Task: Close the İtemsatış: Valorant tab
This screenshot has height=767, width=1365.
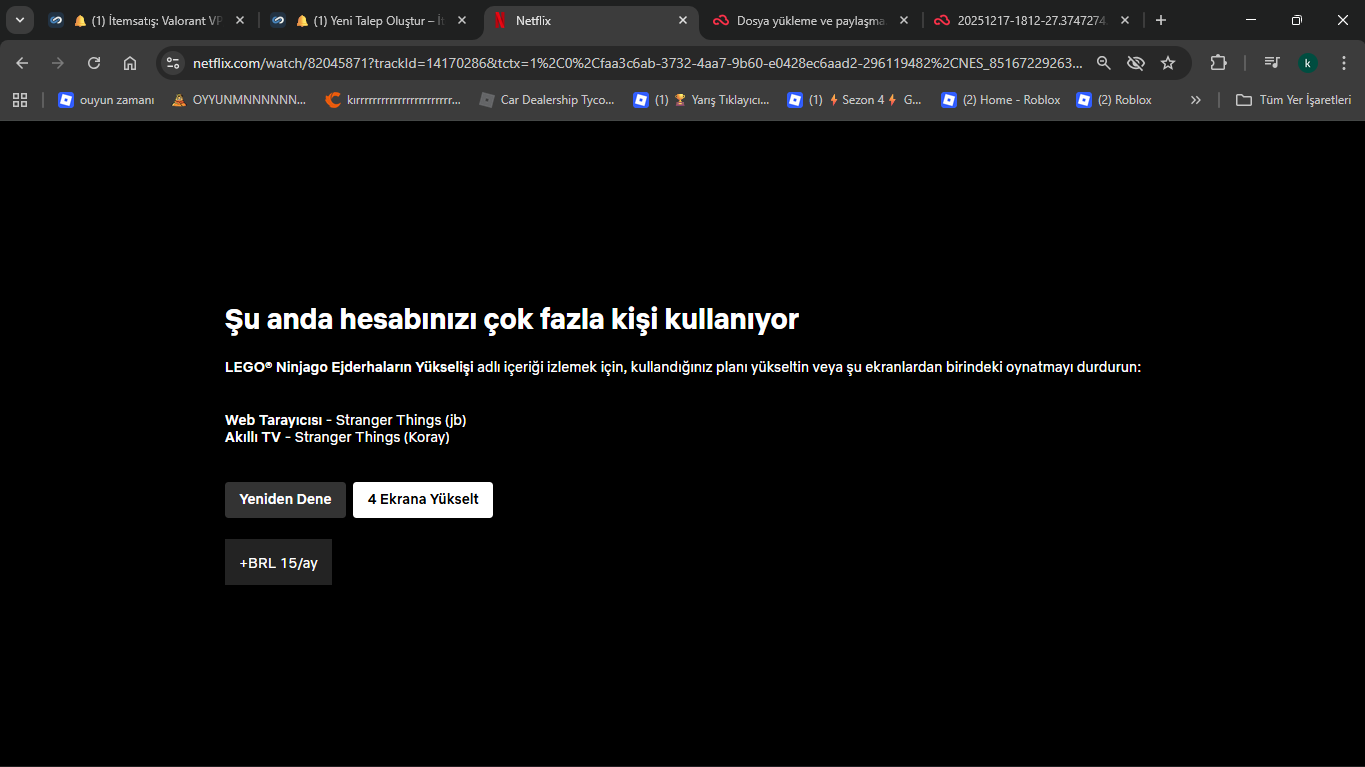Action: [x=239, y=20]
